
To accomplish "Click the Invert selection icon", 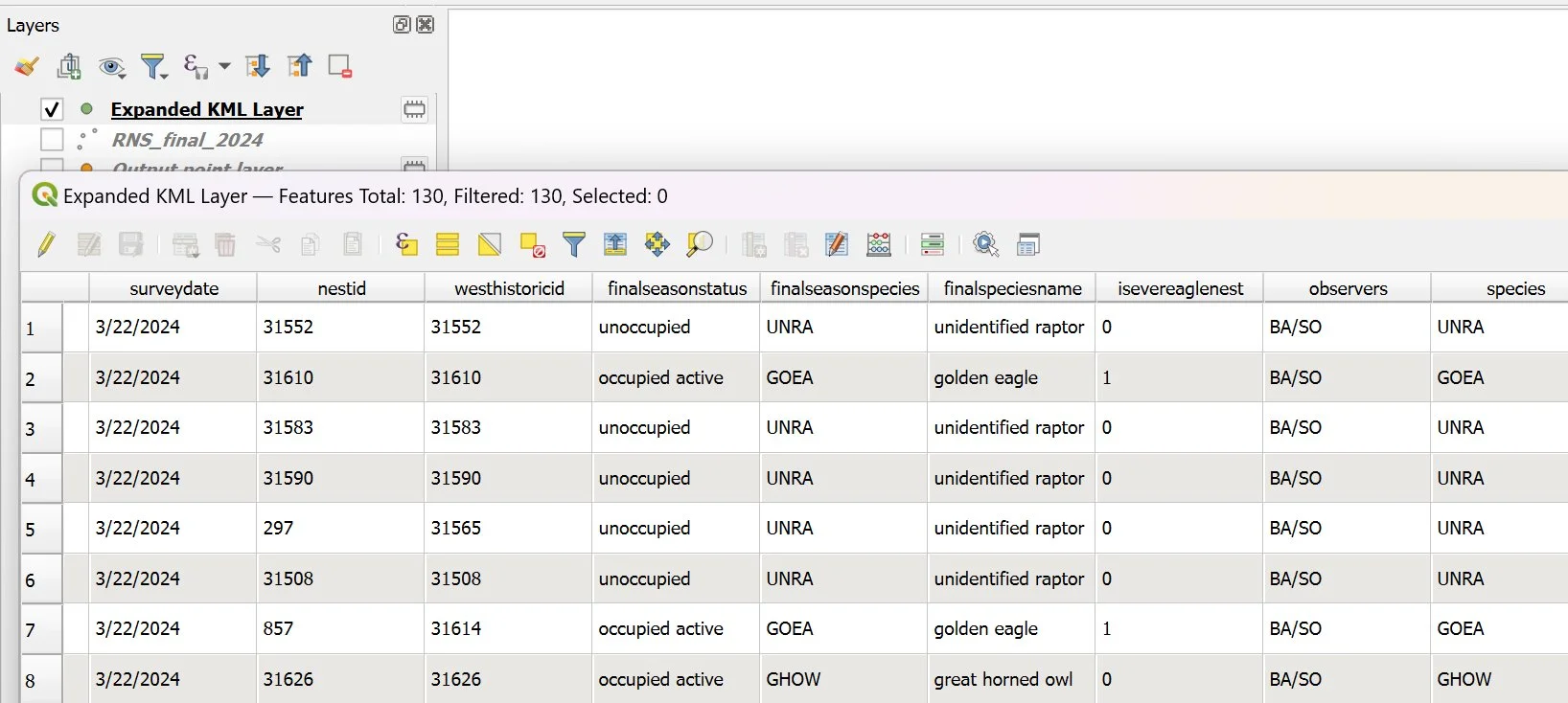I will pyautogui.click(x=490, y=244).
